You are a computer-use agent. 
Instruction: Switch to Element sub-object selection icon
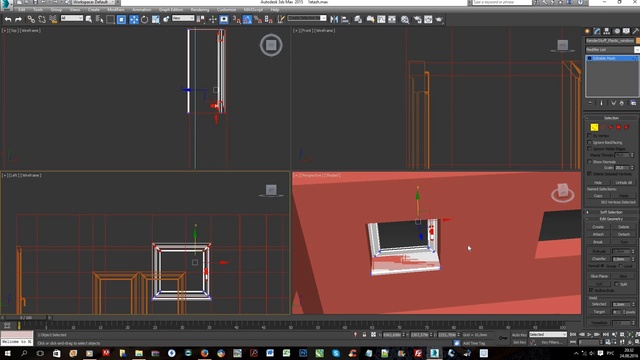[x=627, y=127]
